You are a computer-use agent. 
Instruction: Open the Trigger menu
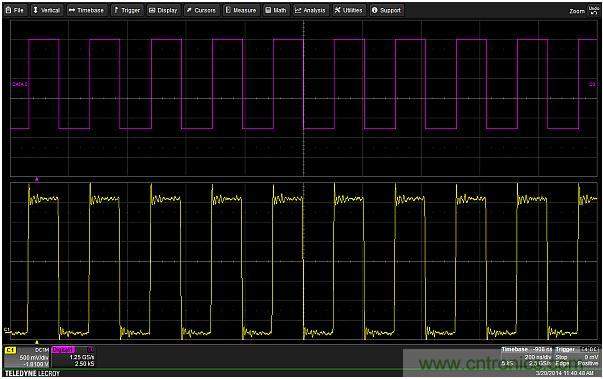pos(128,10)
